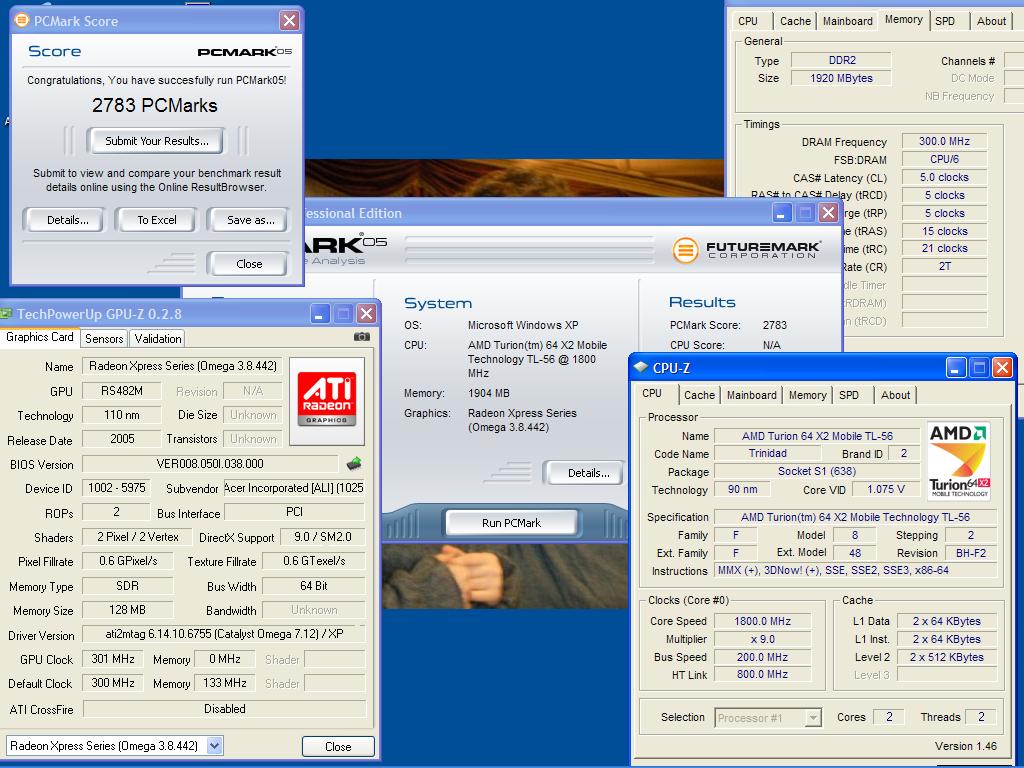Screen dimensions: 1024x768
Task: Click the PCMark Score title bar icon
Action: [22, 20]
